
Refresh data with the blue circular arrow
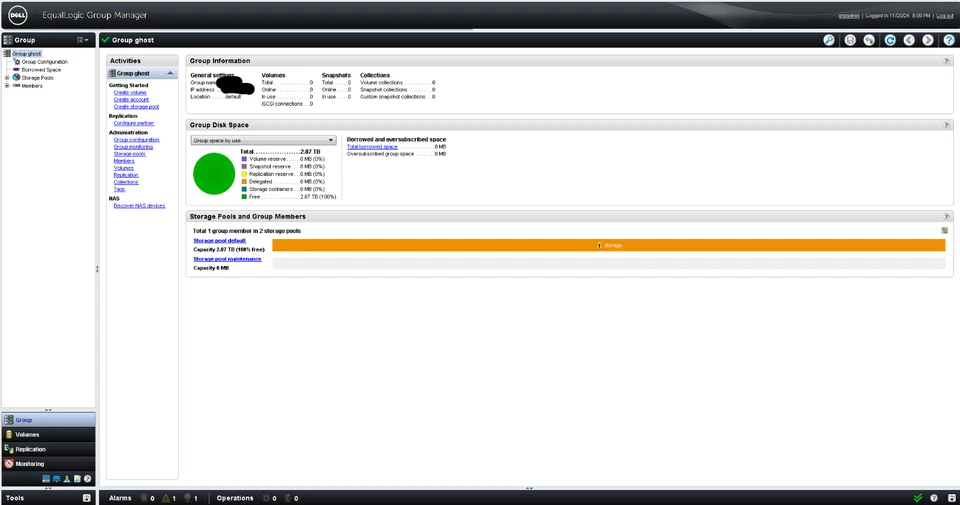coord(890,40)
